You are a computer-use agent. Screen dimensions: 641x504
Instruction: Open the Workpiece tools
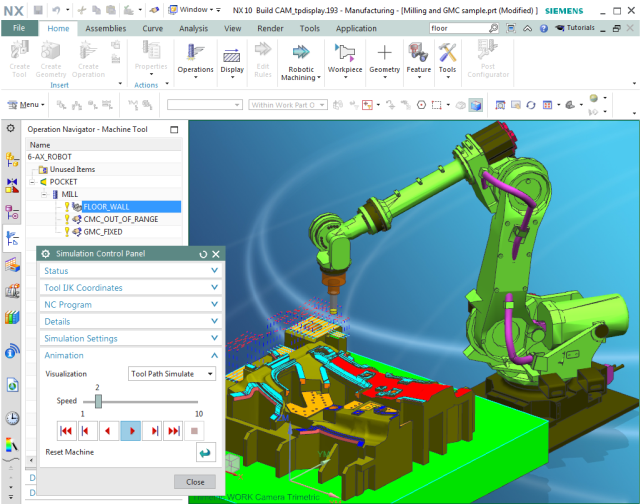345,60
